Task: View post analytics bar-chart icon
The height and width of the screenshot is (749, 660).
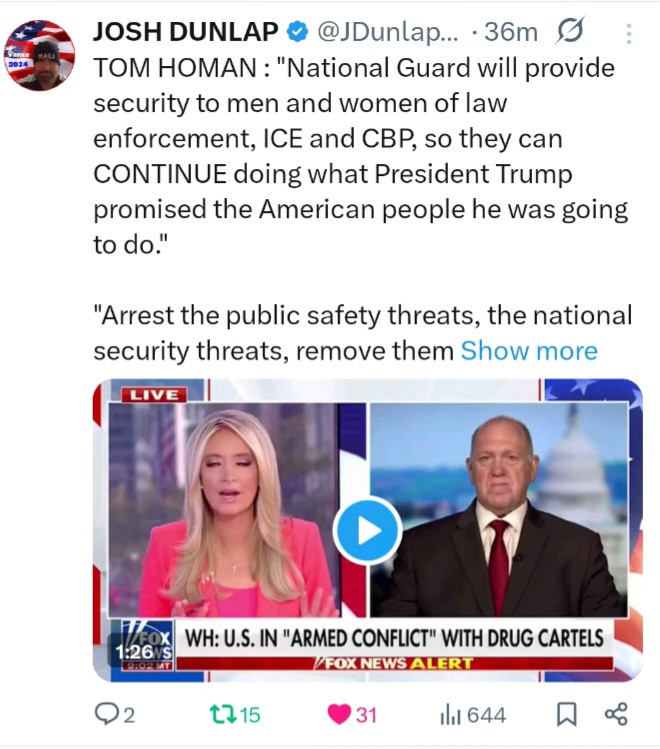Action: 450,715
